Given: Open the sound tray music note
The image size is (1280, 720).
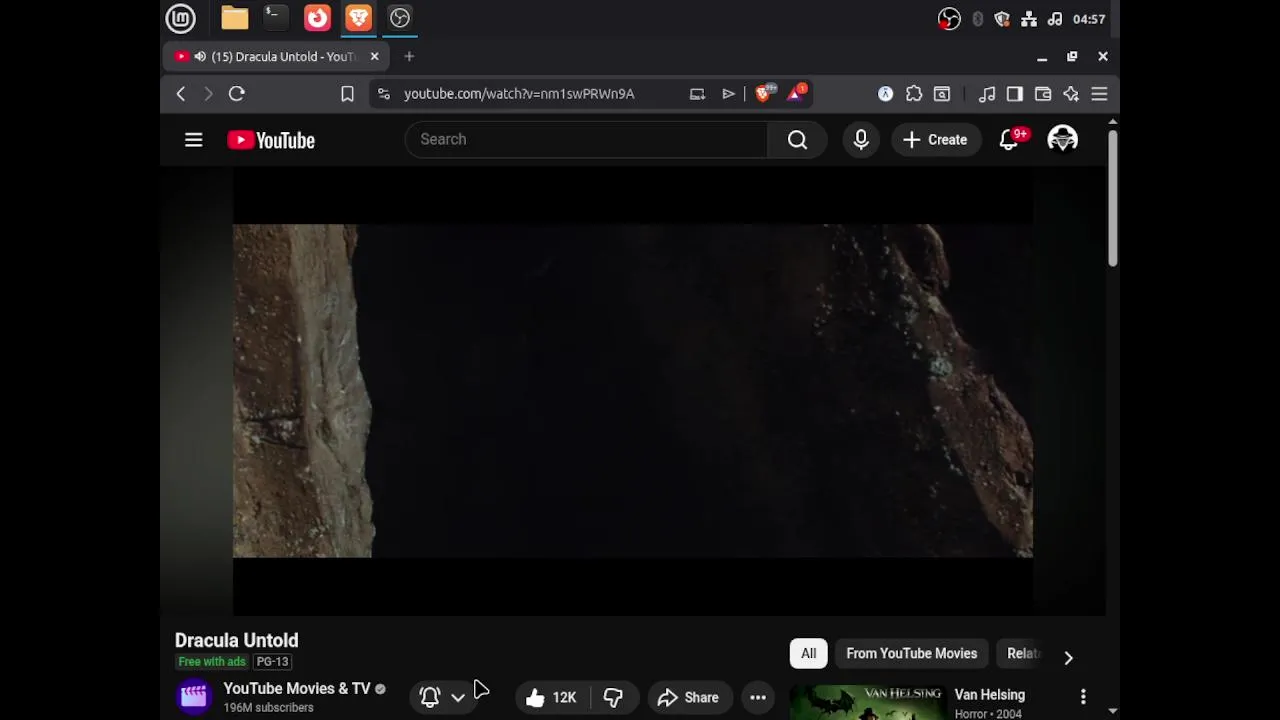Looking at the screenshot, I should pyautogui.click(x=1055, y=19).
